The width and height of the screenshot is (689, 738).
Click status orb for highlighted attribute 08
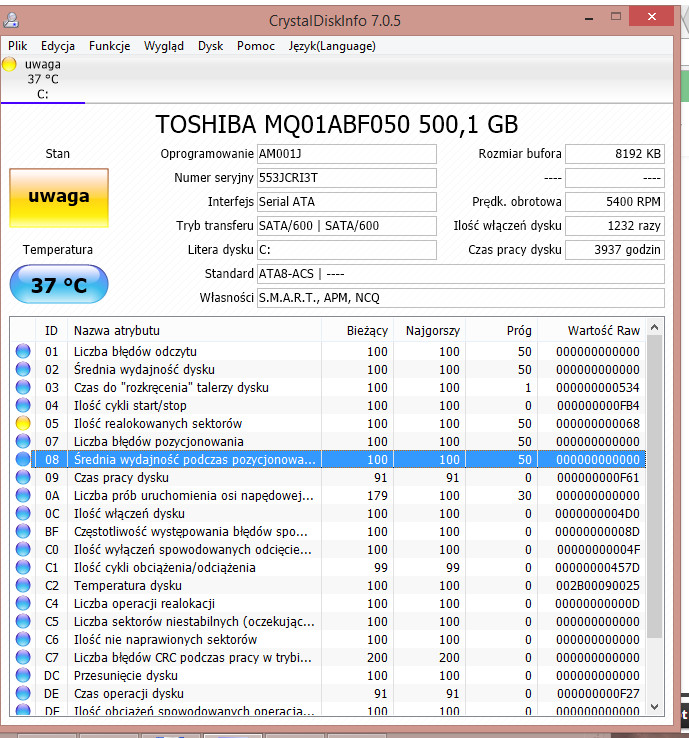(x=23, y=459)
